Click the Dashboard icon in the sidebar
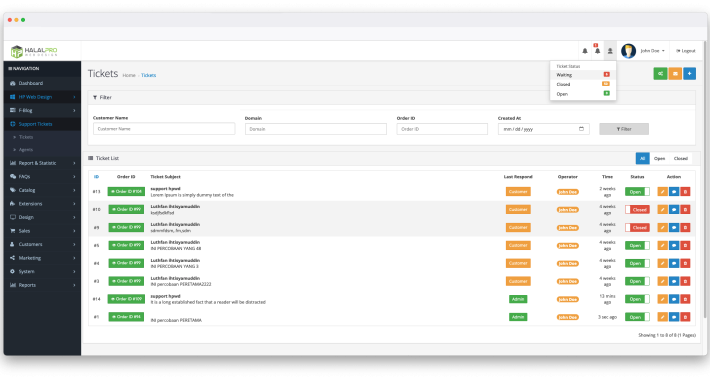 point(13,83)
